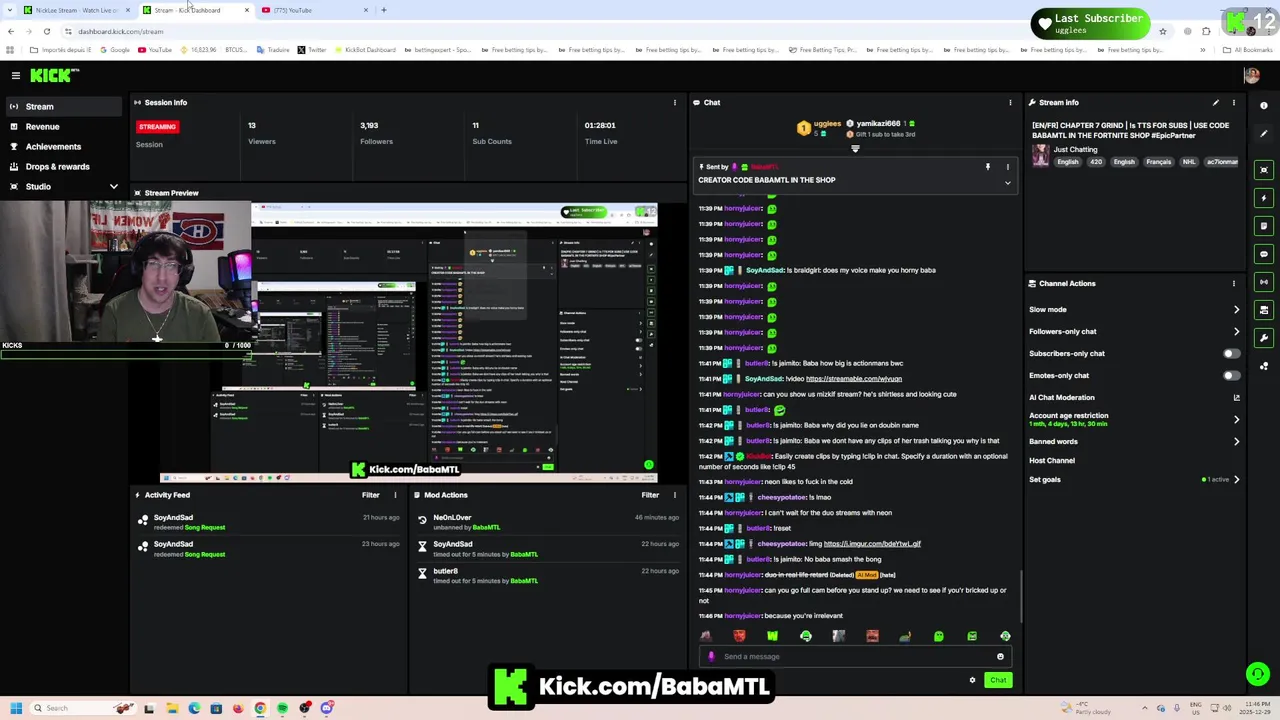Viewport: 1280px width, 720px height.
Task: Open the user profile avatar menu
Action: (x=1251, y=75)
